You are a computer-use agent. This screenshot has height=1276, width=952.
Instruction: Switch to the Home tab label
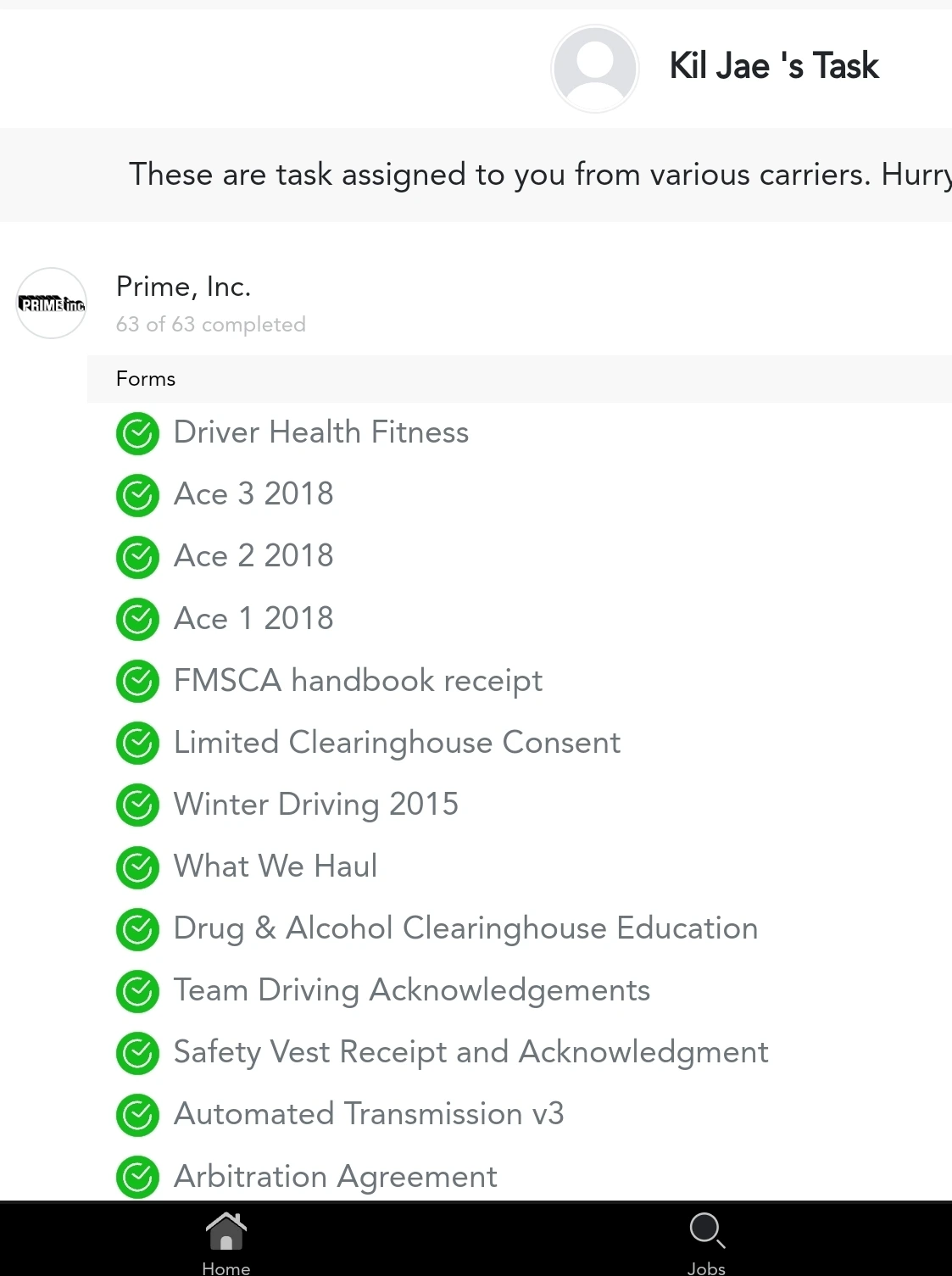click(x=225, y=1268)
